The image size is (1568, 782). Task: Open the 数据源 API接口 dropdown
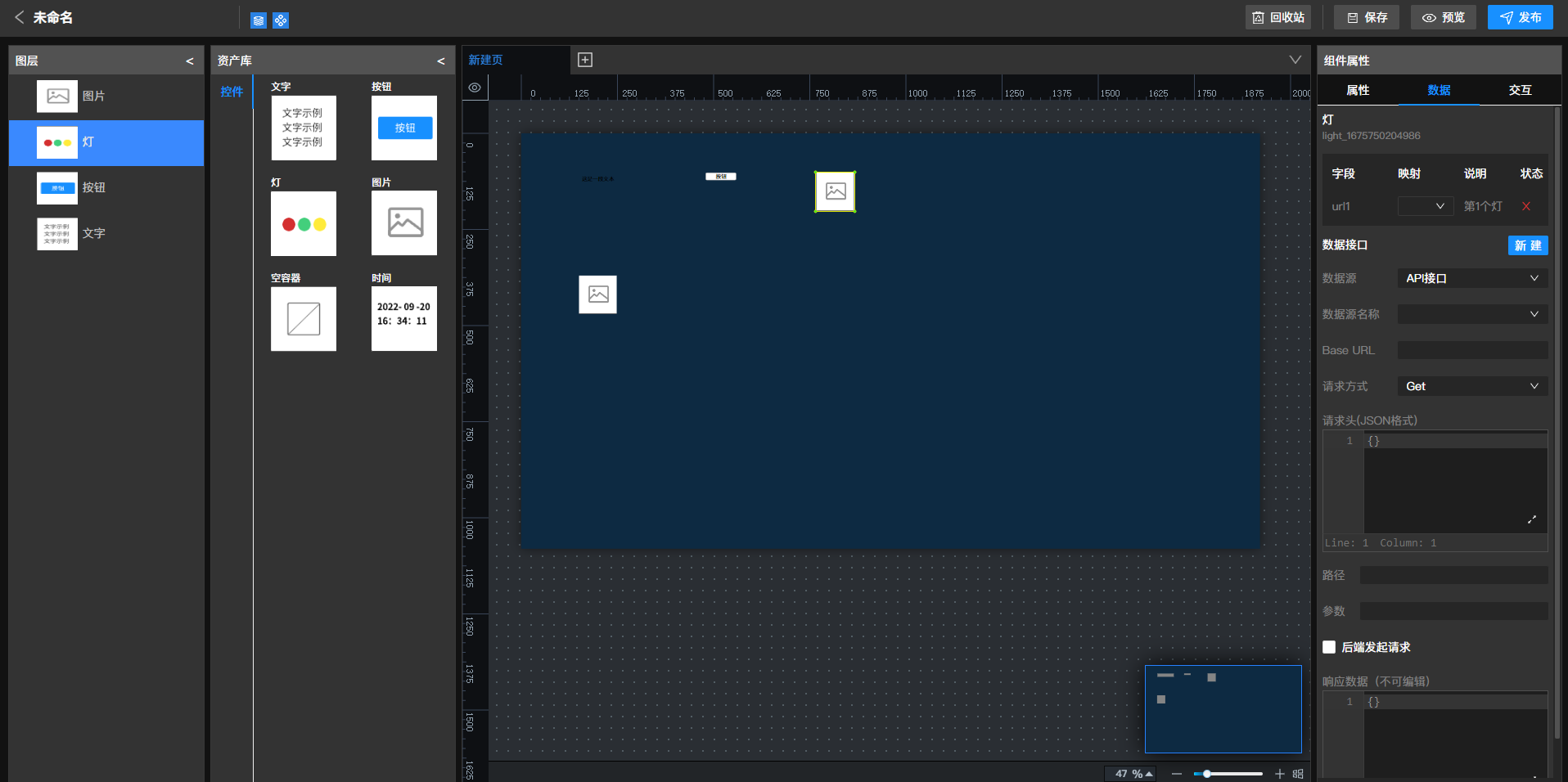click(1472, 278)
